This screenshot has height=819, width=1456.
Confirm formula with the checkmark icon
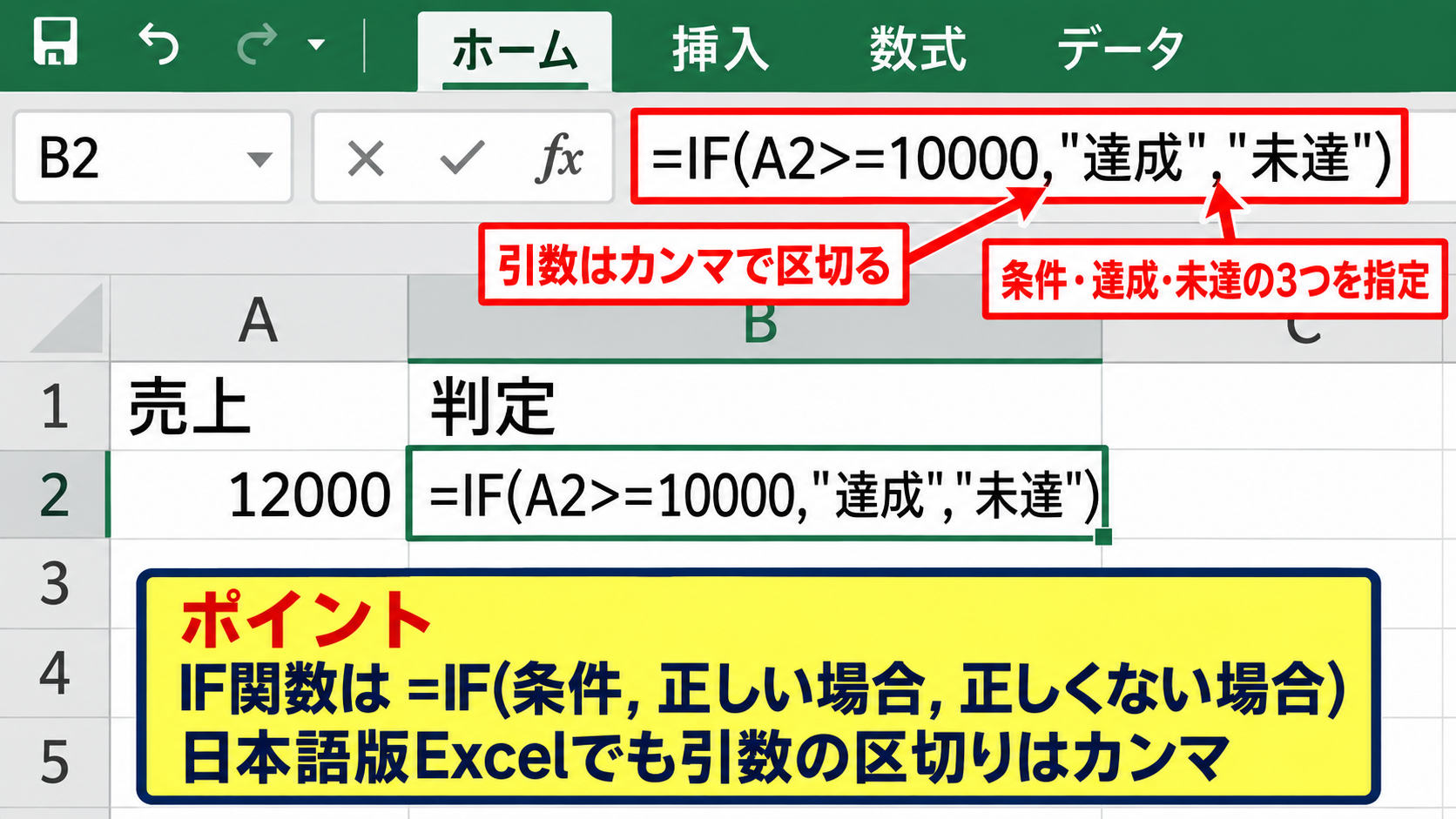462,158
